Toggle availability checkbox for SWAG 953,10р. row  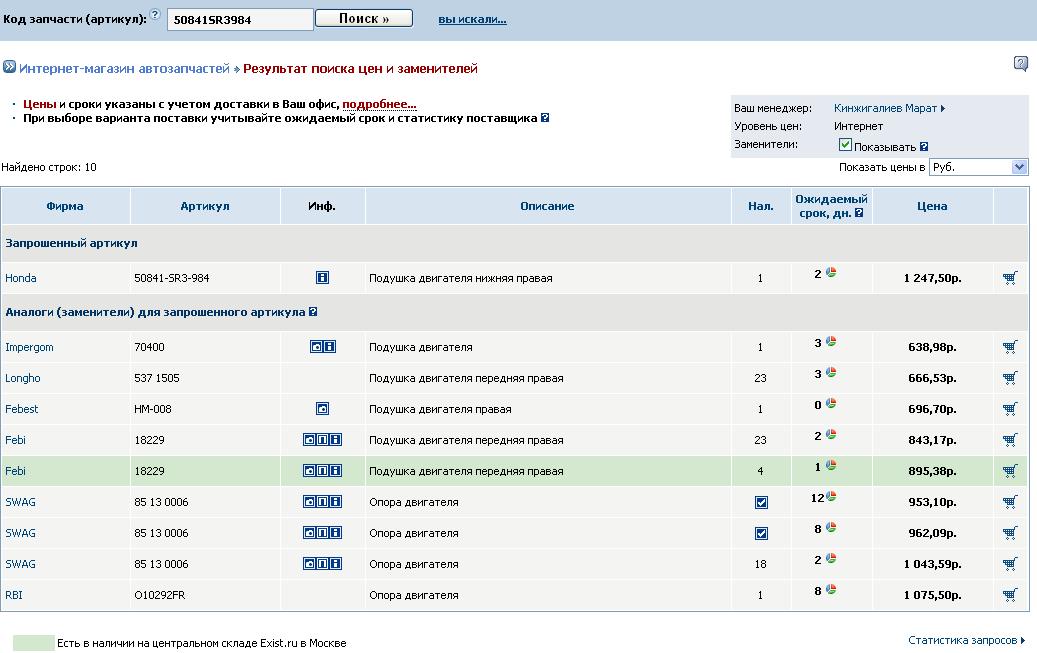point(761,502)
